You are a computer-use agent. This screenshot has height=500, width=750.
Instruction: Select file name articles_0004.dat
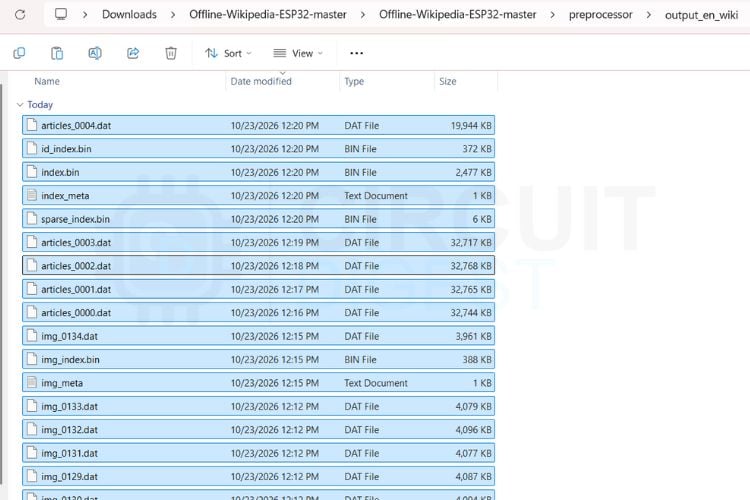[x=76, y=125]
